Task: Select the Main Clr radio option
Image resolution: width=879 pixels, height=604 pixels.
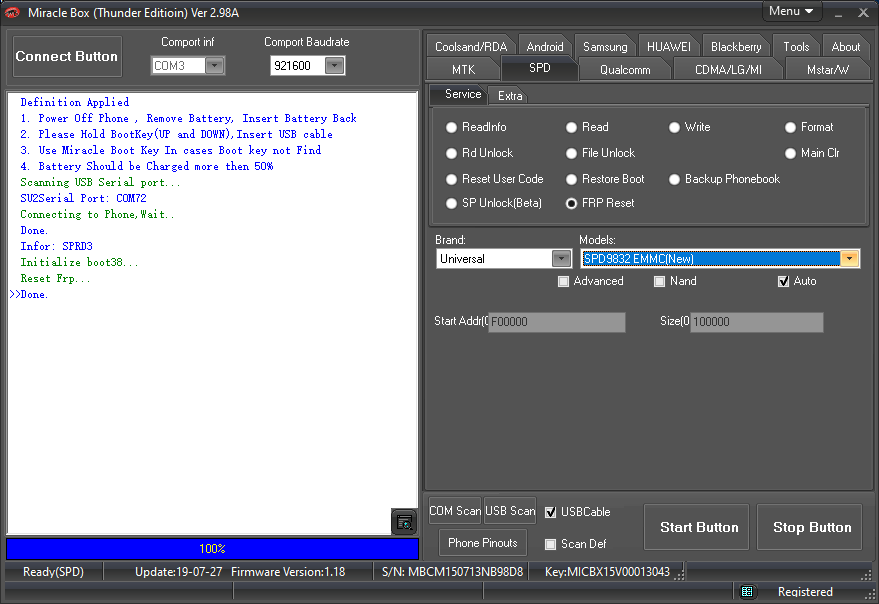Action: coord(790,153)
